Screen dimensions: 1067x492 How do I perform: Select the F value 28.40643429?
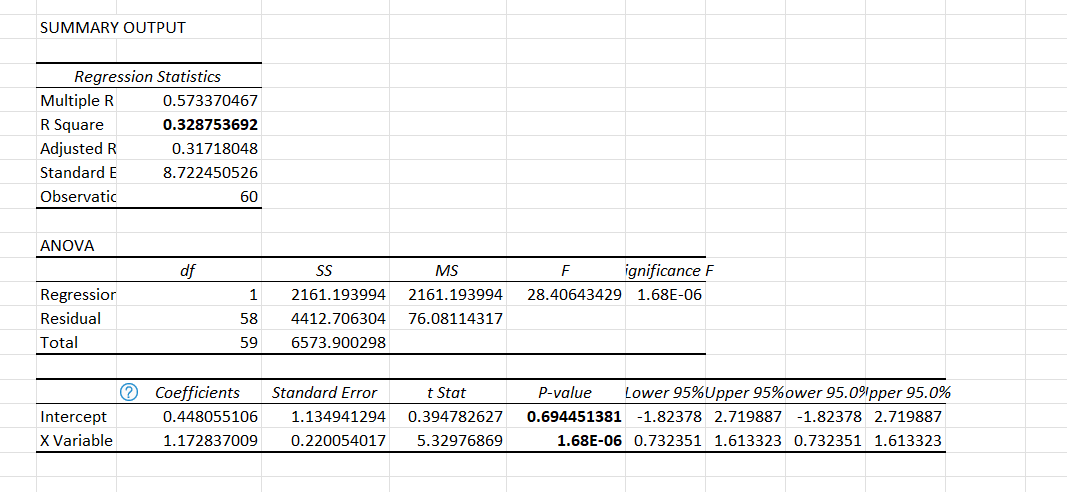click(x=574, y=296)
